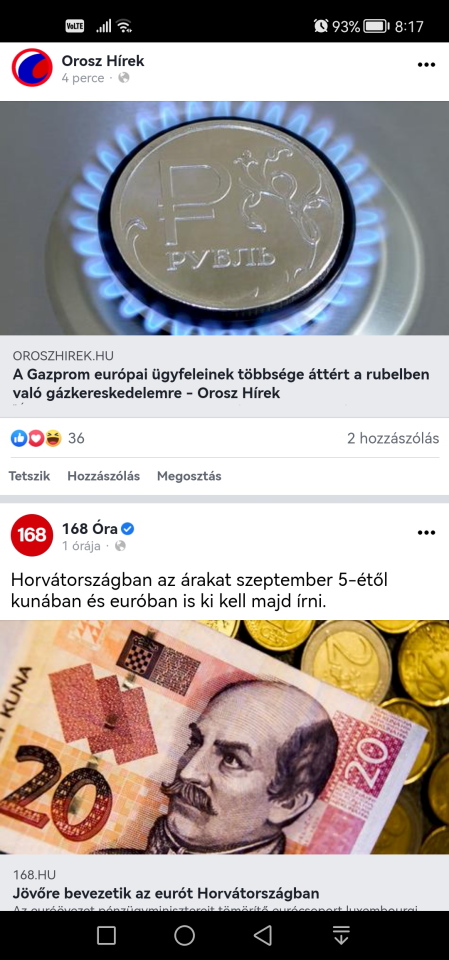449x960 pixels.
Task: Open three-dot menu on Orosz Hírek post
Action: tap(426, 65)
